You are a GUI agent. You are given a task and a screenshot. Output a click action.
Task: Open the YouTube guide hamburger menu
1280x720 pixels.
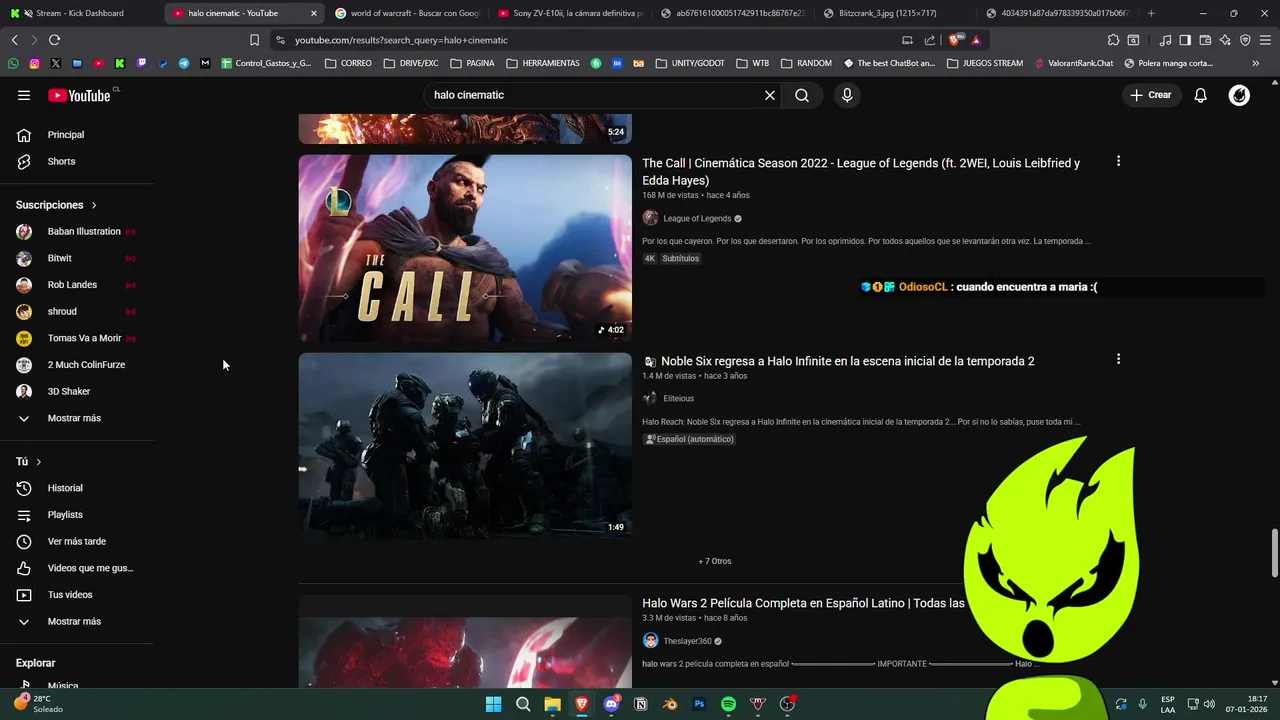click(24, 95)
